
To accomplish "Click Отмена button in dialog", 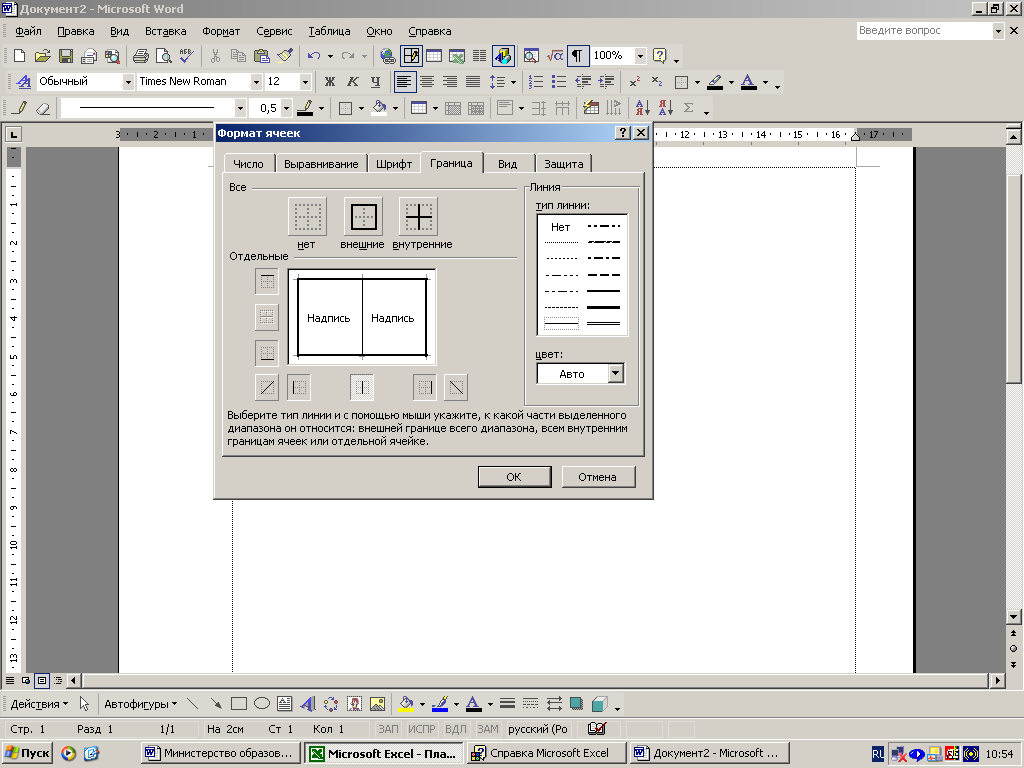I will coord(597,477).
